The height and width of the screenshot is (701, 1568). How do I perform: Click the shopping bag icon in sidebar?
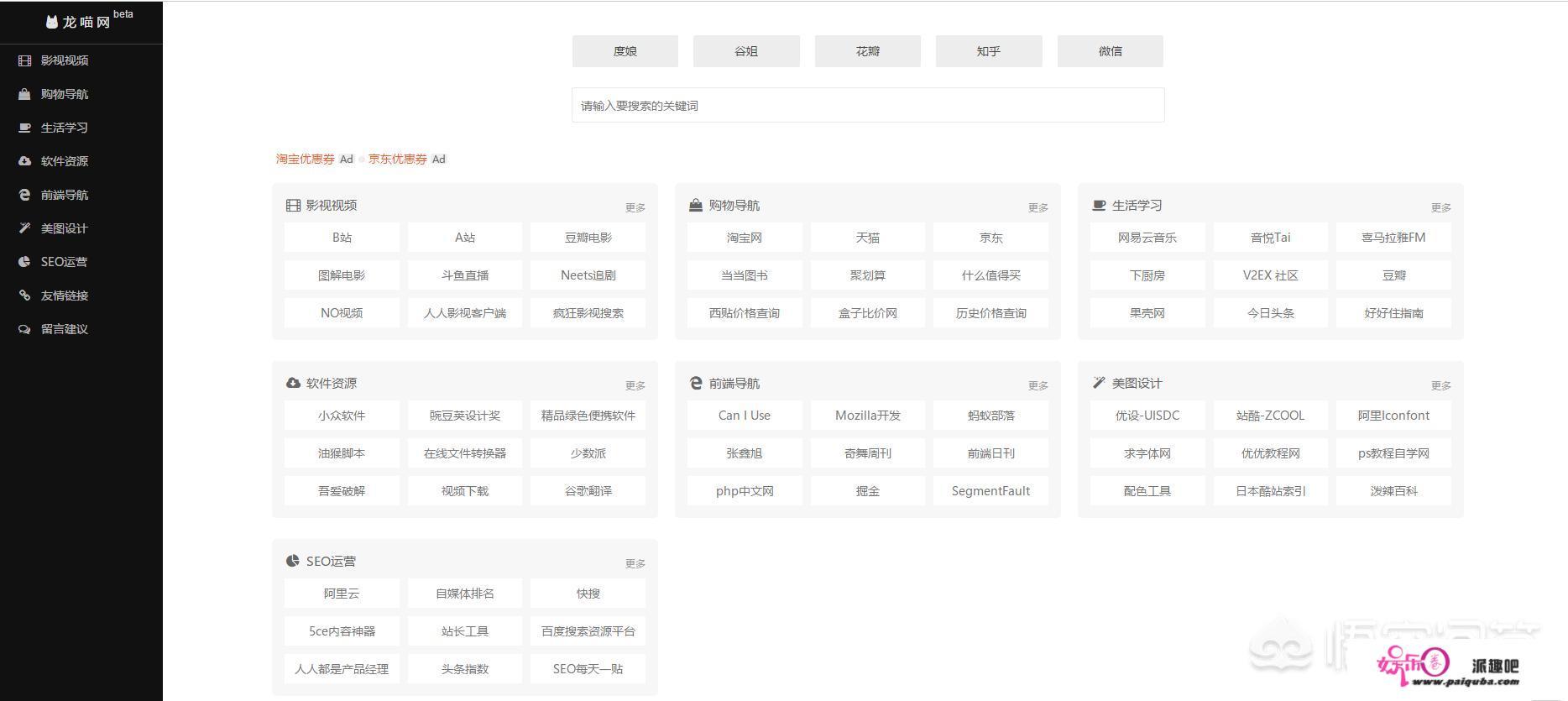24,94
